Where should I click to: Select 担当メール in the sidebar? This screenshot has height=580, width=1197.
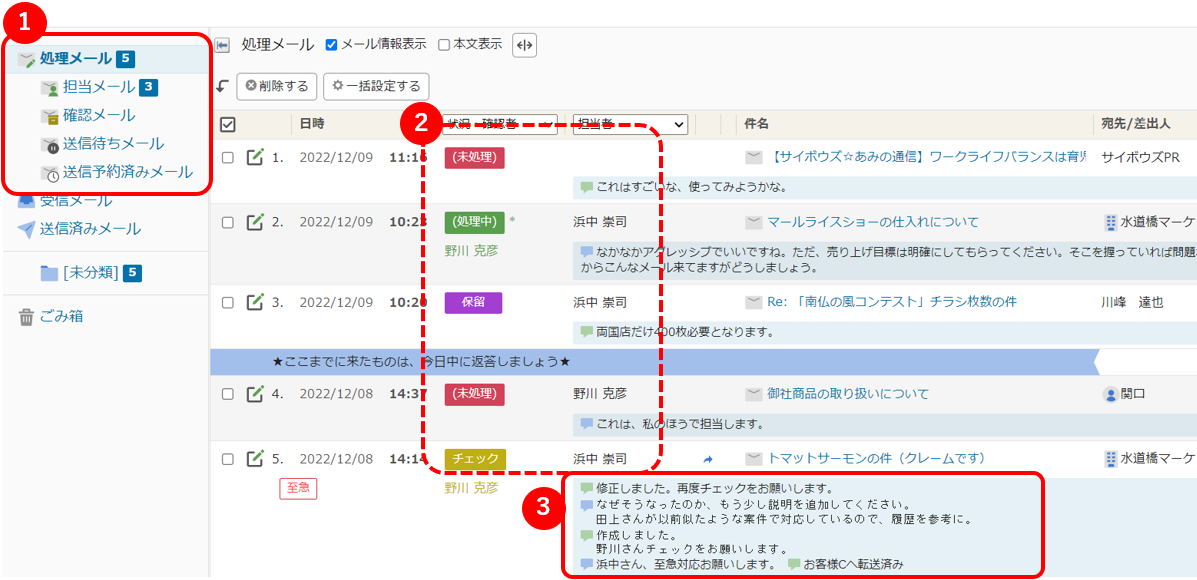pos(98,87)
